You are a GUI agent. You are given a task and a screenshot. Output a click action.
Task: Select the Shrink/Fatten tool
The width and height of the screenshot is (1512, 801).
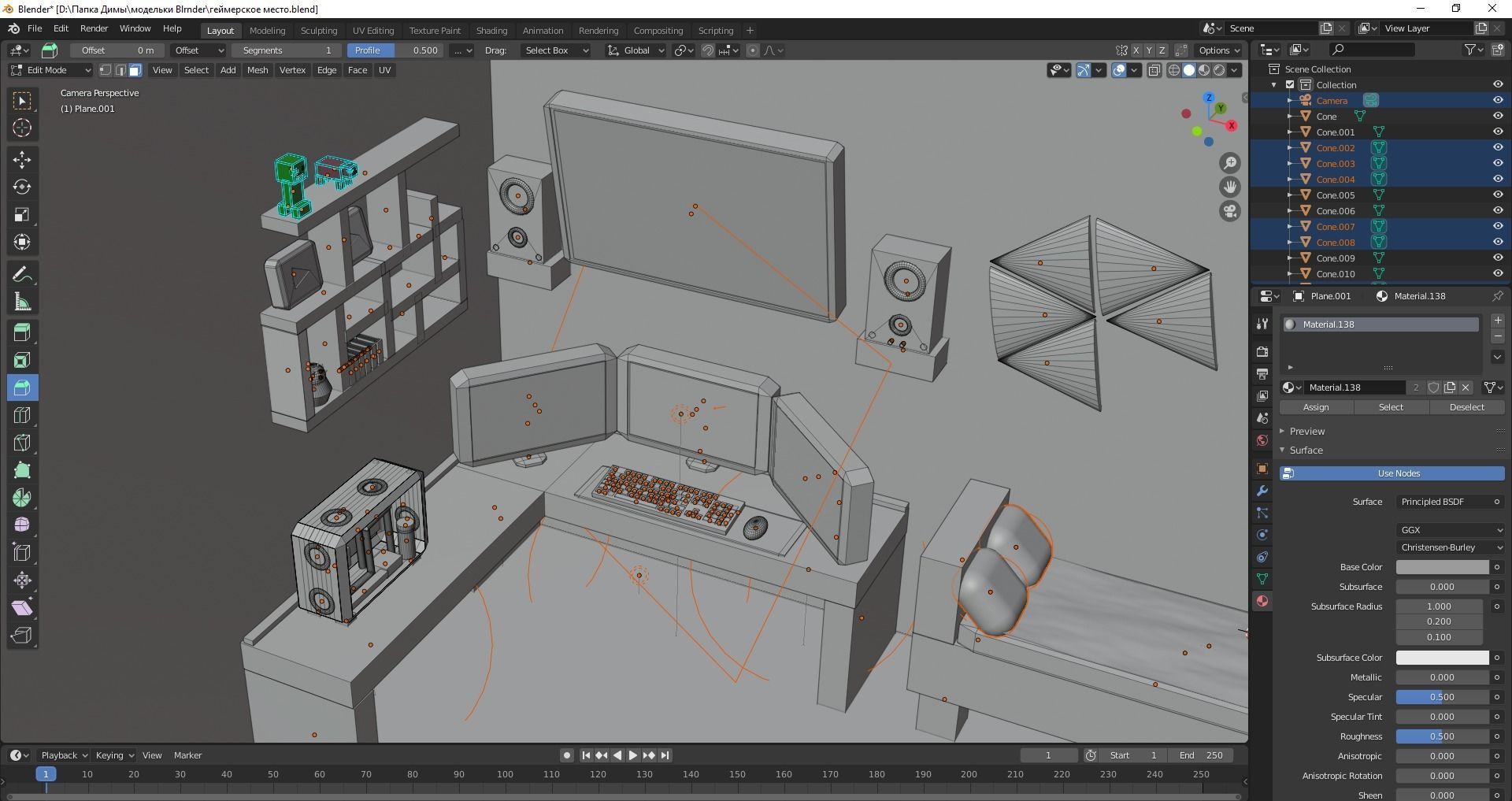[x=22, y=580]
